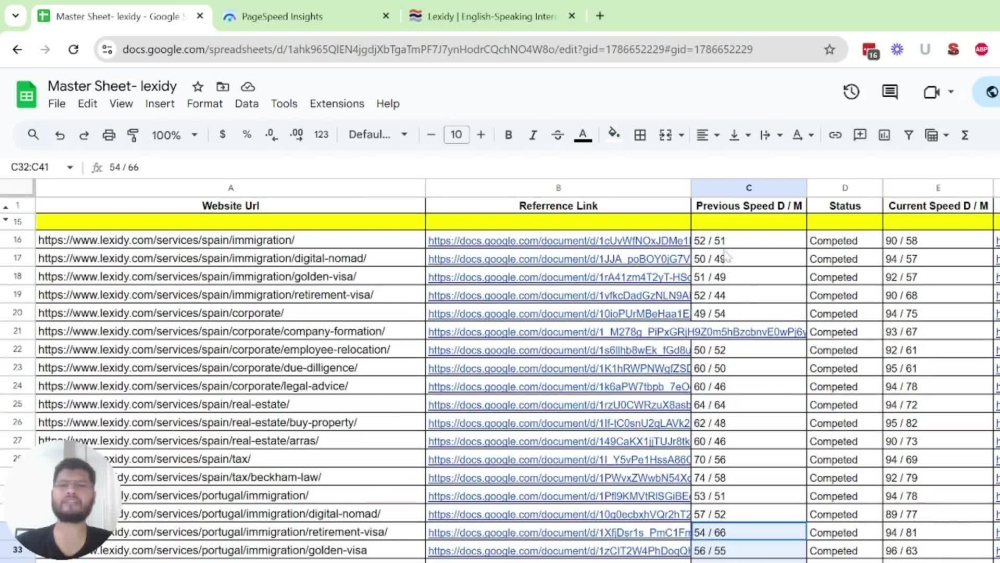This screenshot has height=563, width=1000.
Task: Format as percent
Action: (247, 135)
